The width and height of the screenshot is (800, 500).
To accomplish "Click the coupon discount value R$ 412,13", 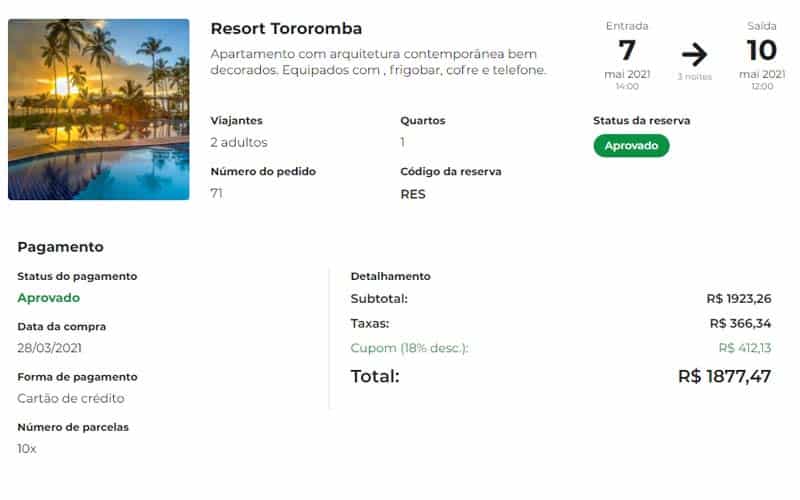I will click(x=745, y=348).
